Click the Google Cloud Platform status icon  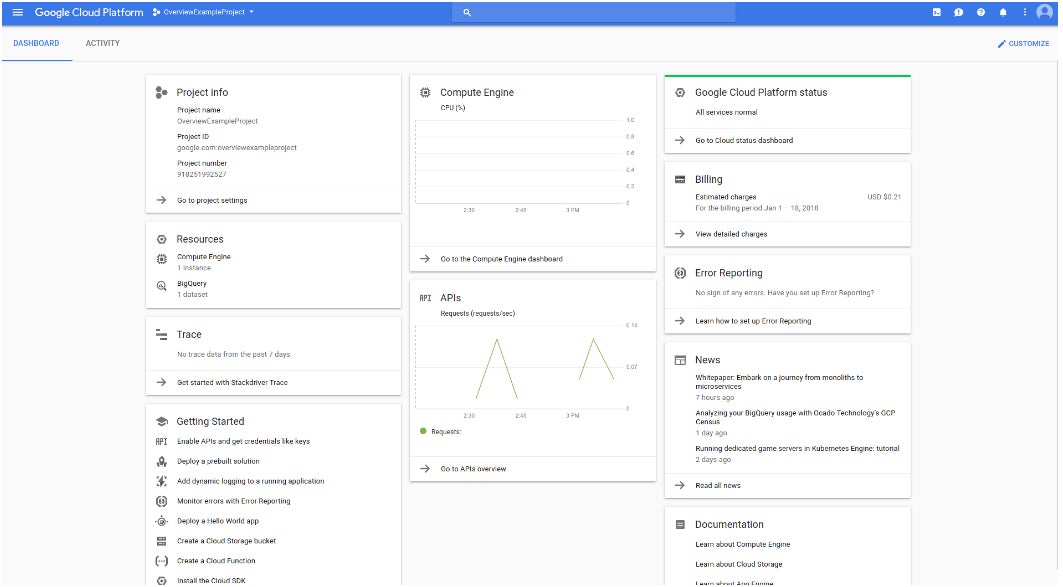(x=680, y=92)
